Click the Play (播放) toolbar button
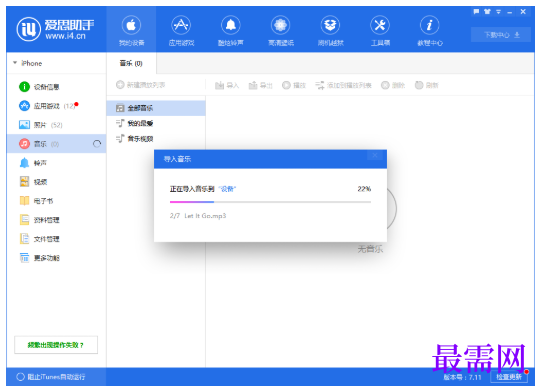Screen dimensions: 544x390 click(x=294, y=85)
